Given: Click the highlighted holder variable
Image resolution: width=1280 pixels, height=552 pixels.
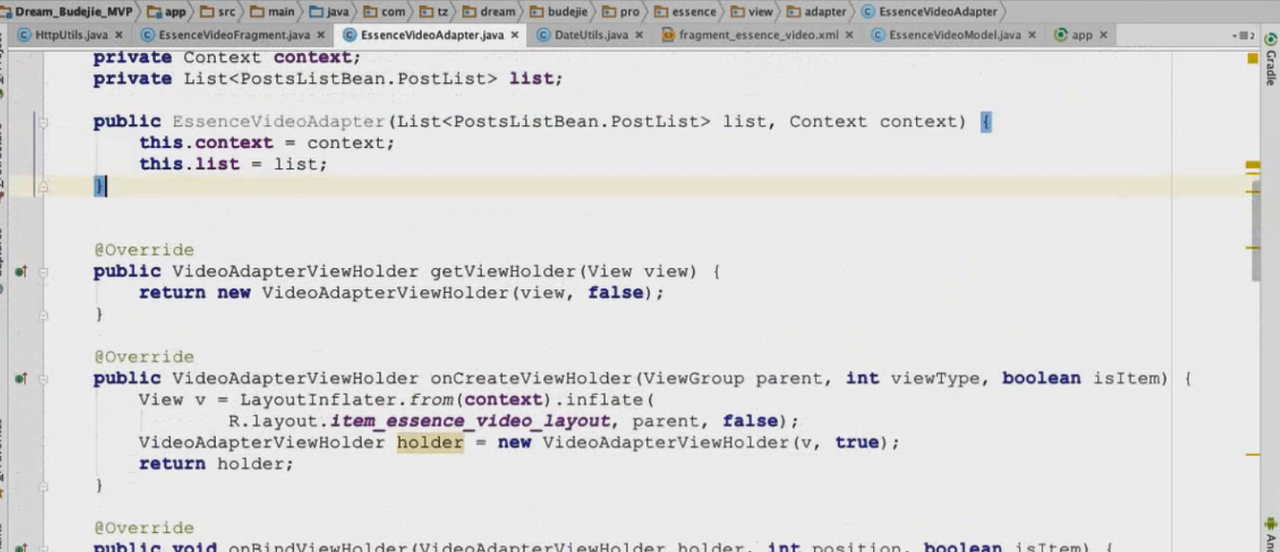Looking at the screenshot, I should 430,442.
